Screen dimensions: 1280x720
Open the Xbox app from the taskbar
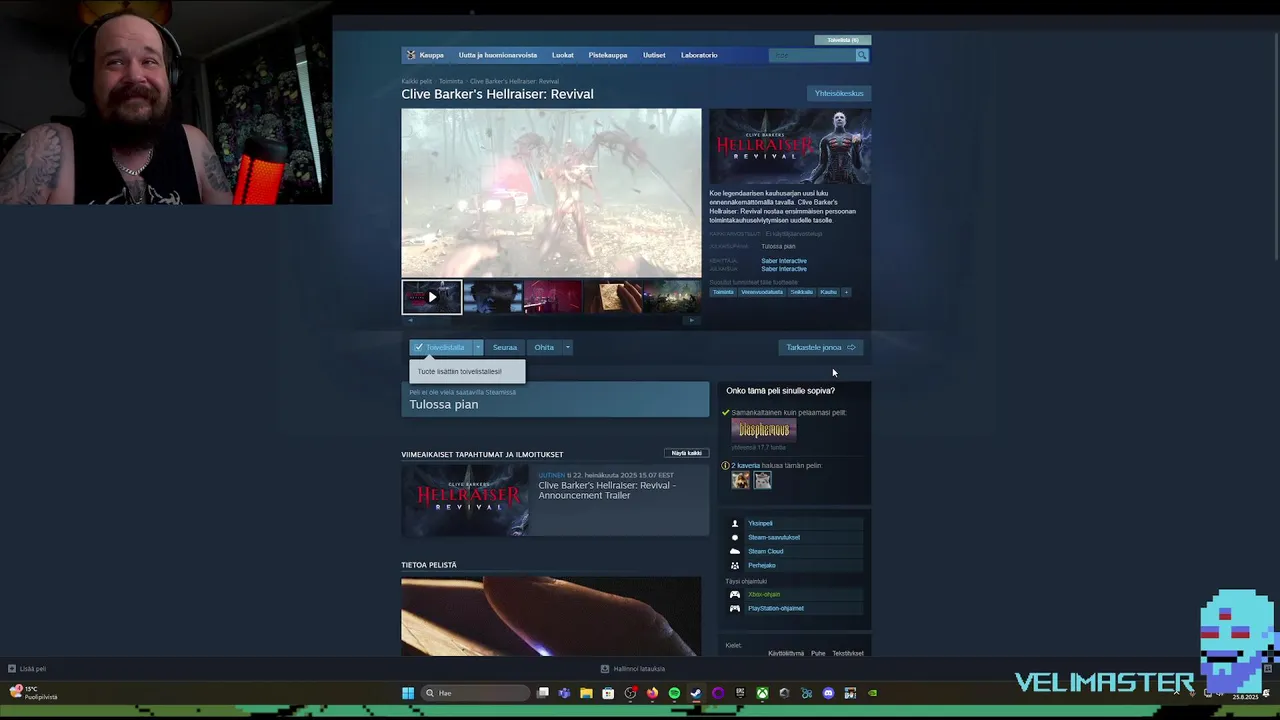(x=762, y=693)
